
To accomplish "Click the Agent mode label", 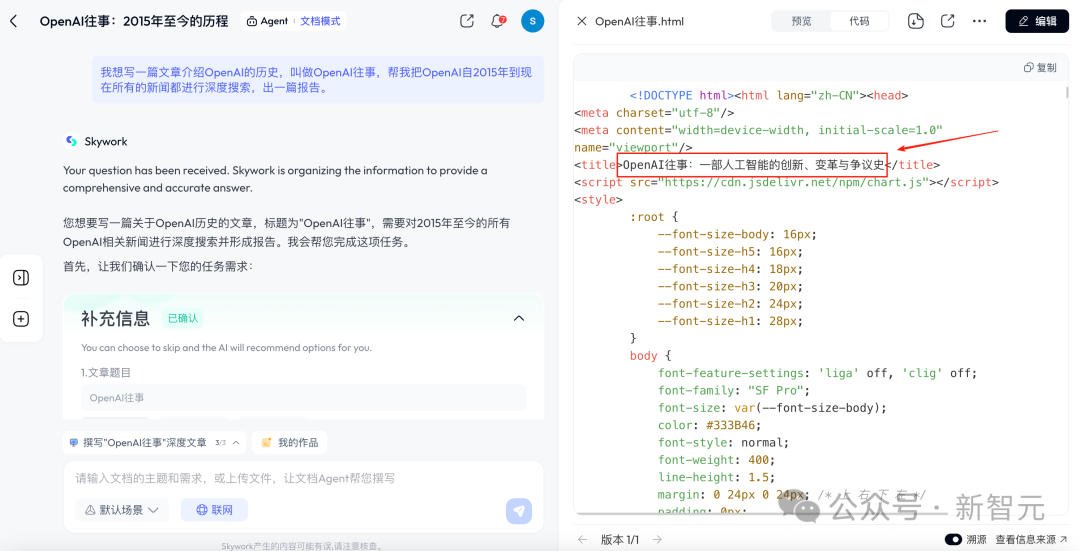I will pyautogui.click(x=267, y=21).
